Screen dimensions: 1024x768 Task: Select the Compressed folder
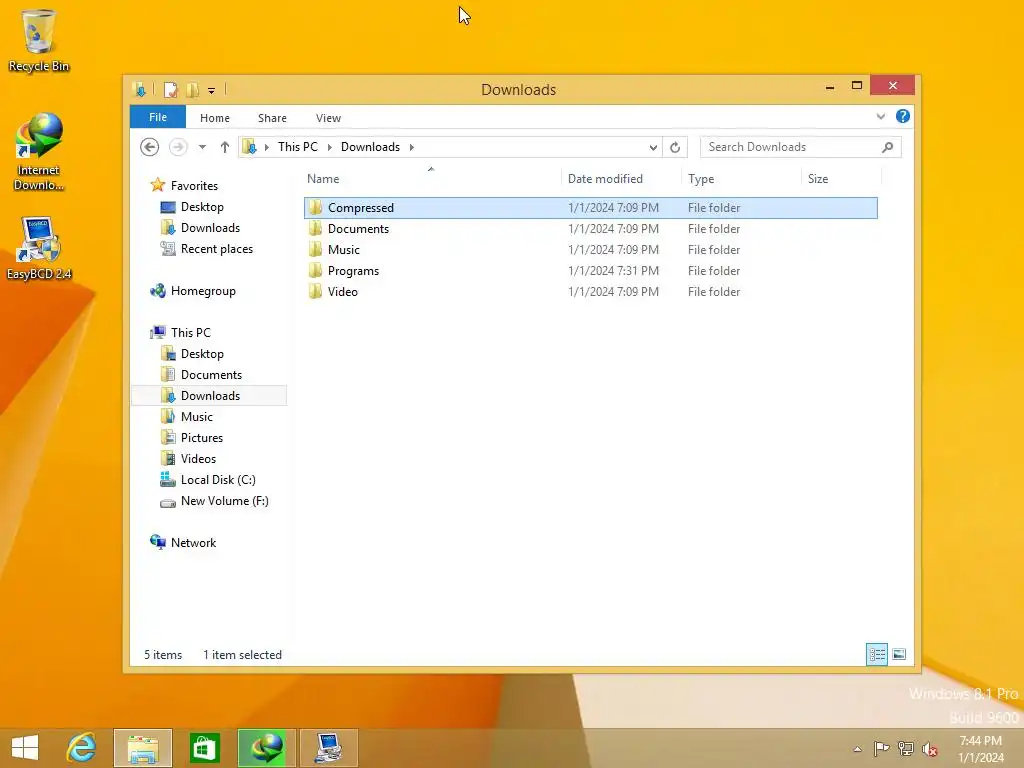click(590, 208)
